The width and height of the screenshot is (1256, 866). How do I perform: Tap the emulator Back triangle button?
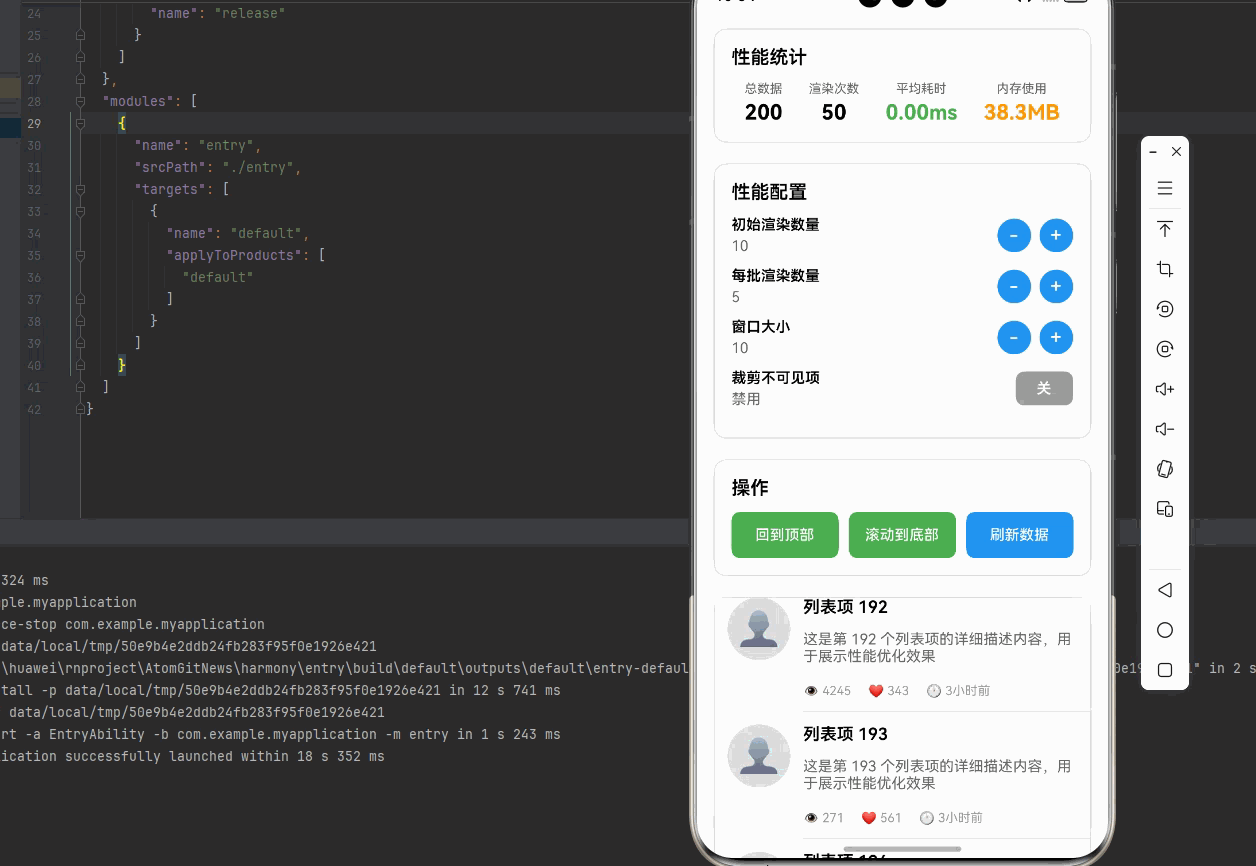(1164, 590)
